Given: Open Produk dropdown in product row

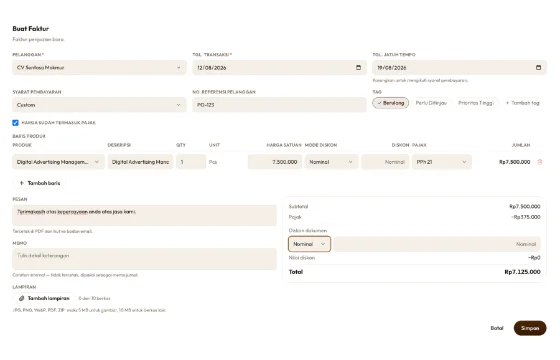Looking at the screenshot, I should [x=58, y=162].
